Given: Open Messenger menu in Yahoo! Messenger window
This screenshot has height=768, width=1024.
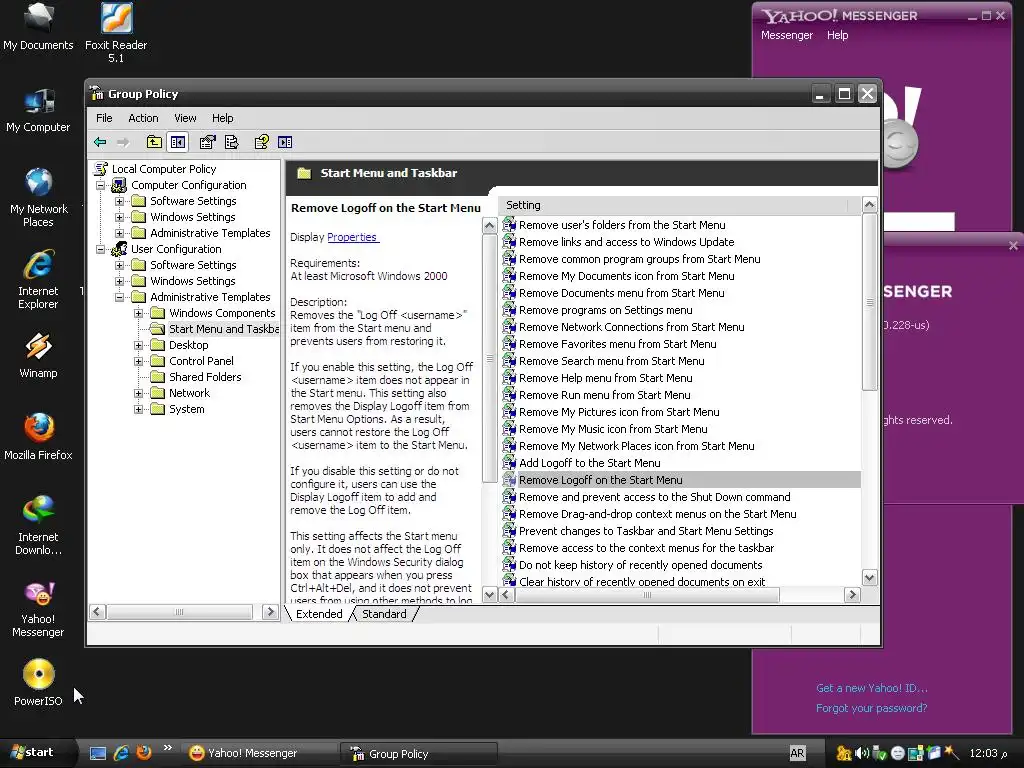Looking at the screenshot, I should [786, 35].
